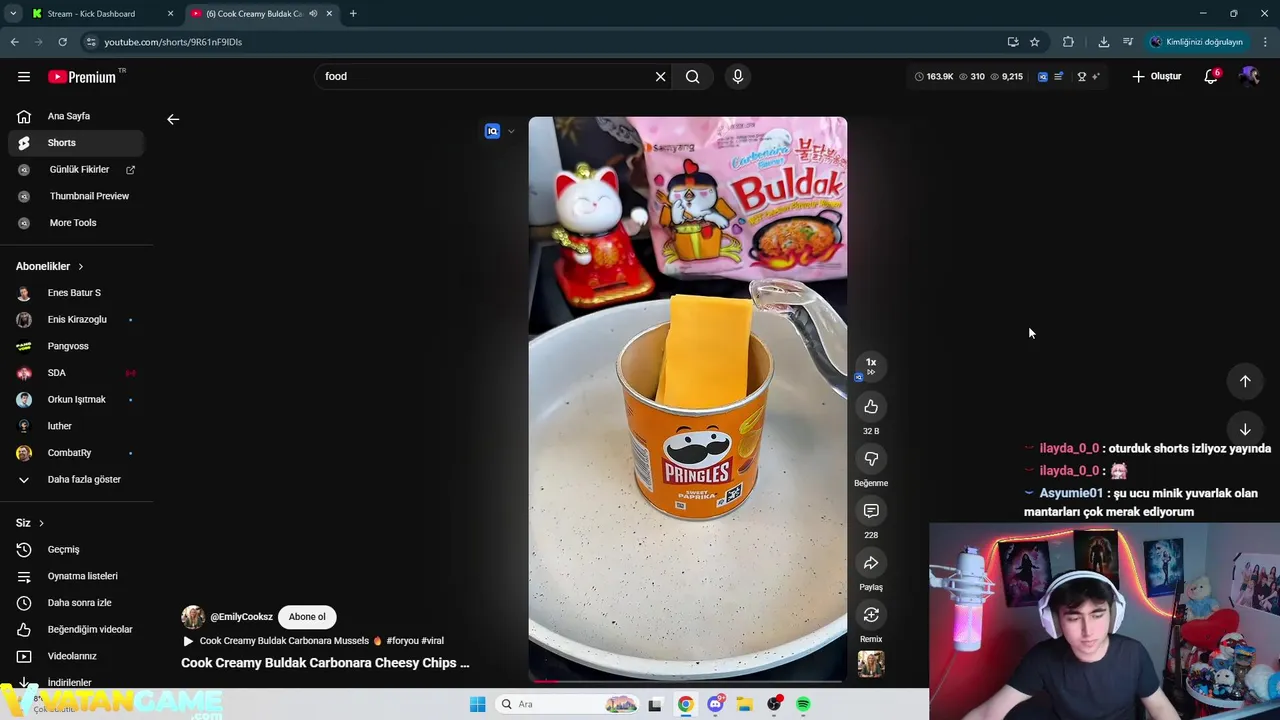Remix this Short
The height and width of the screenshot is (720, 1280).
(x=871, y=615)
